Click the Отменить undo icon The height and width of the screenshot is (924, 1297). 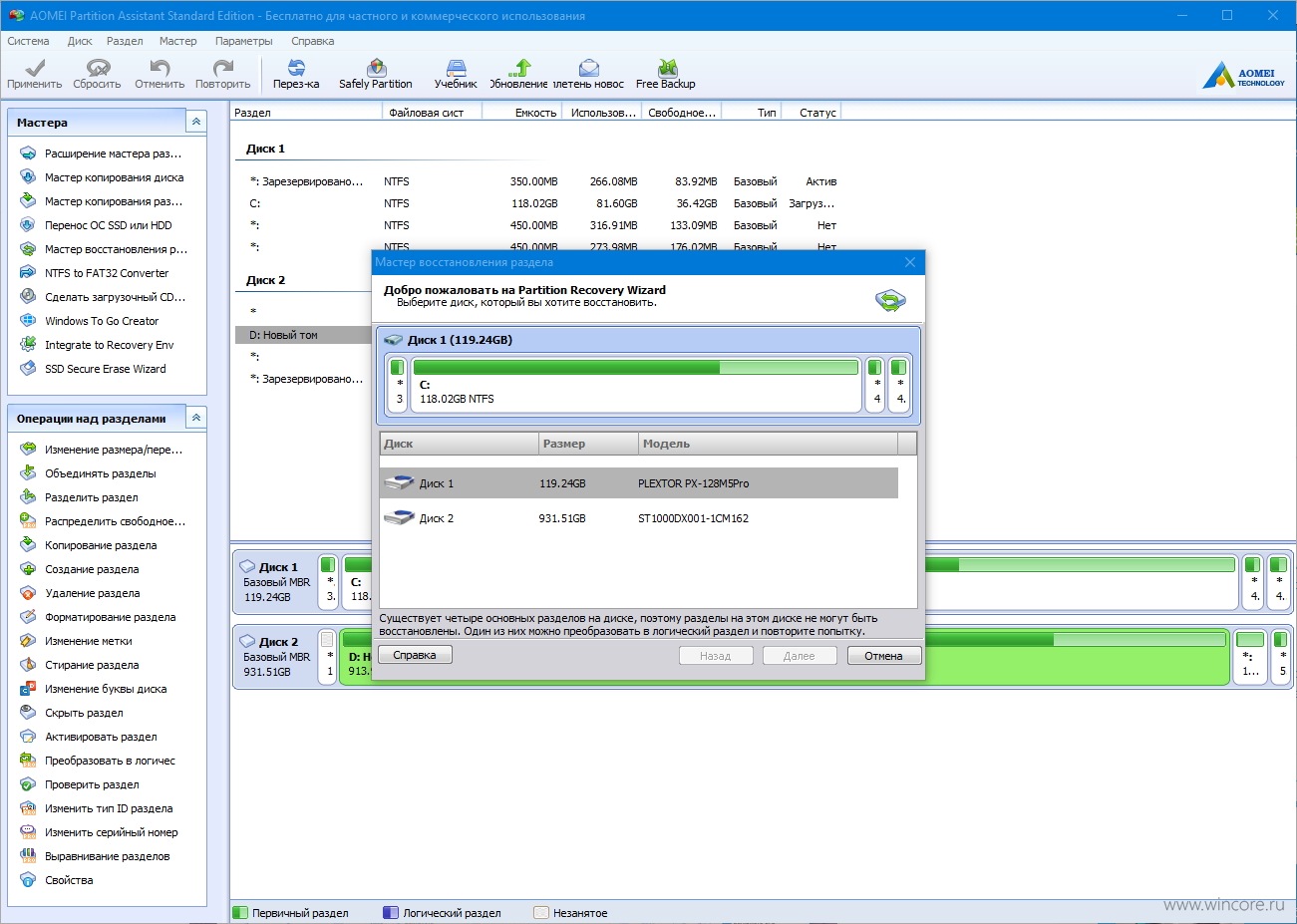(160, 68)
